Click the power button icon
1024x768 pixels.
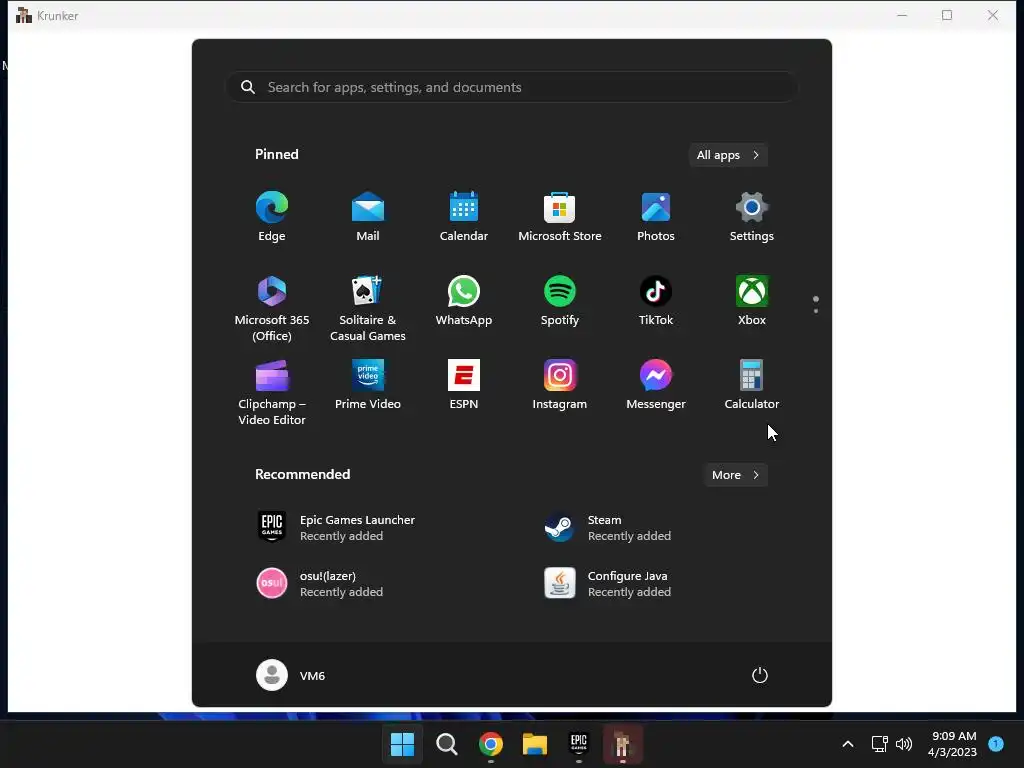click(760, 675)
